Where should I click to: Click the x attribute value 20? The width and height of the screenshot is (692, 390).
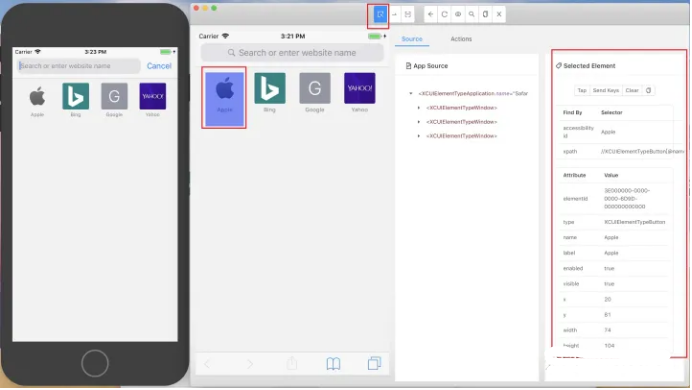click(608, 299)
